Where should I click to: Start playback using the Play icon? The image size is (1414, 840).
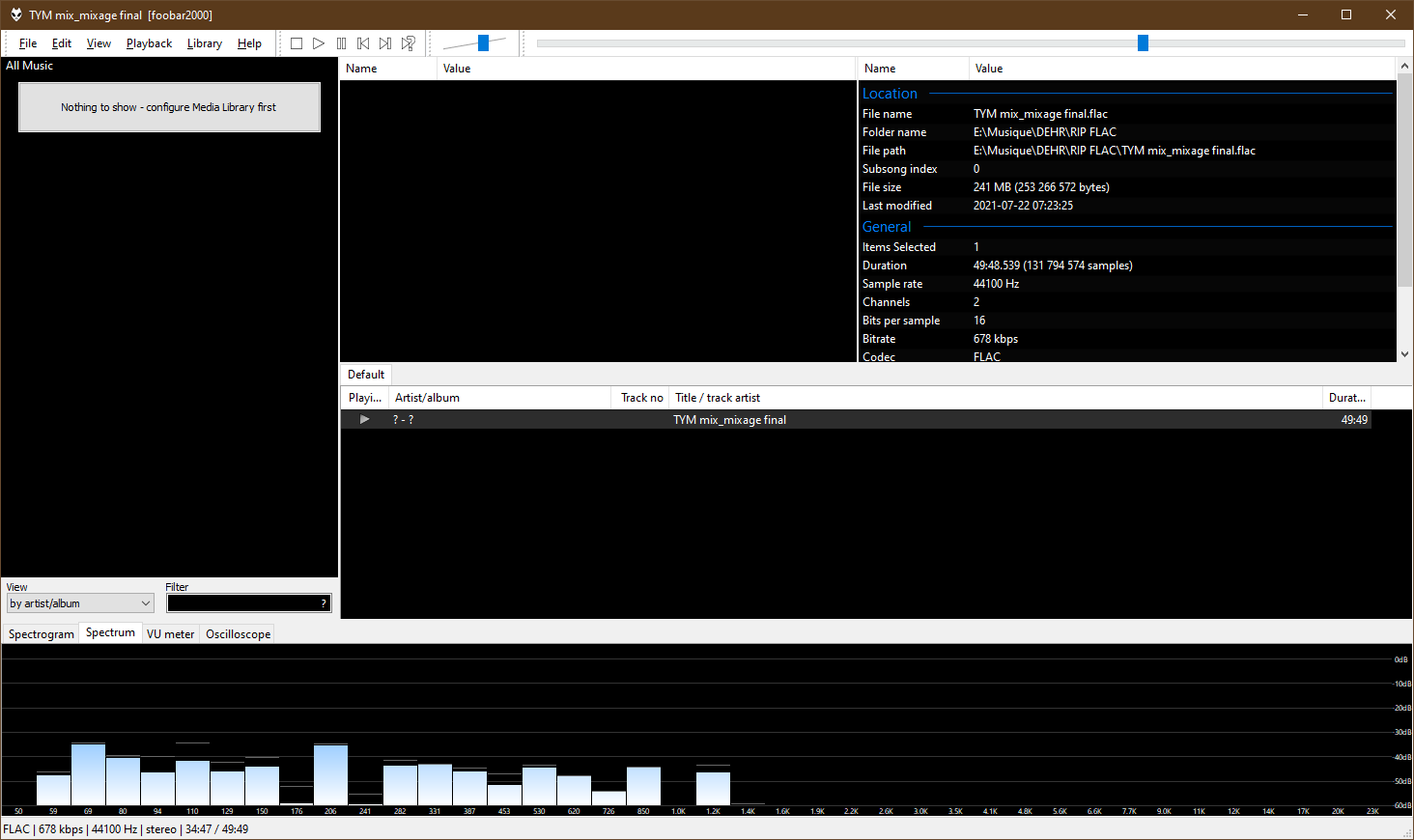click(319, 43)
